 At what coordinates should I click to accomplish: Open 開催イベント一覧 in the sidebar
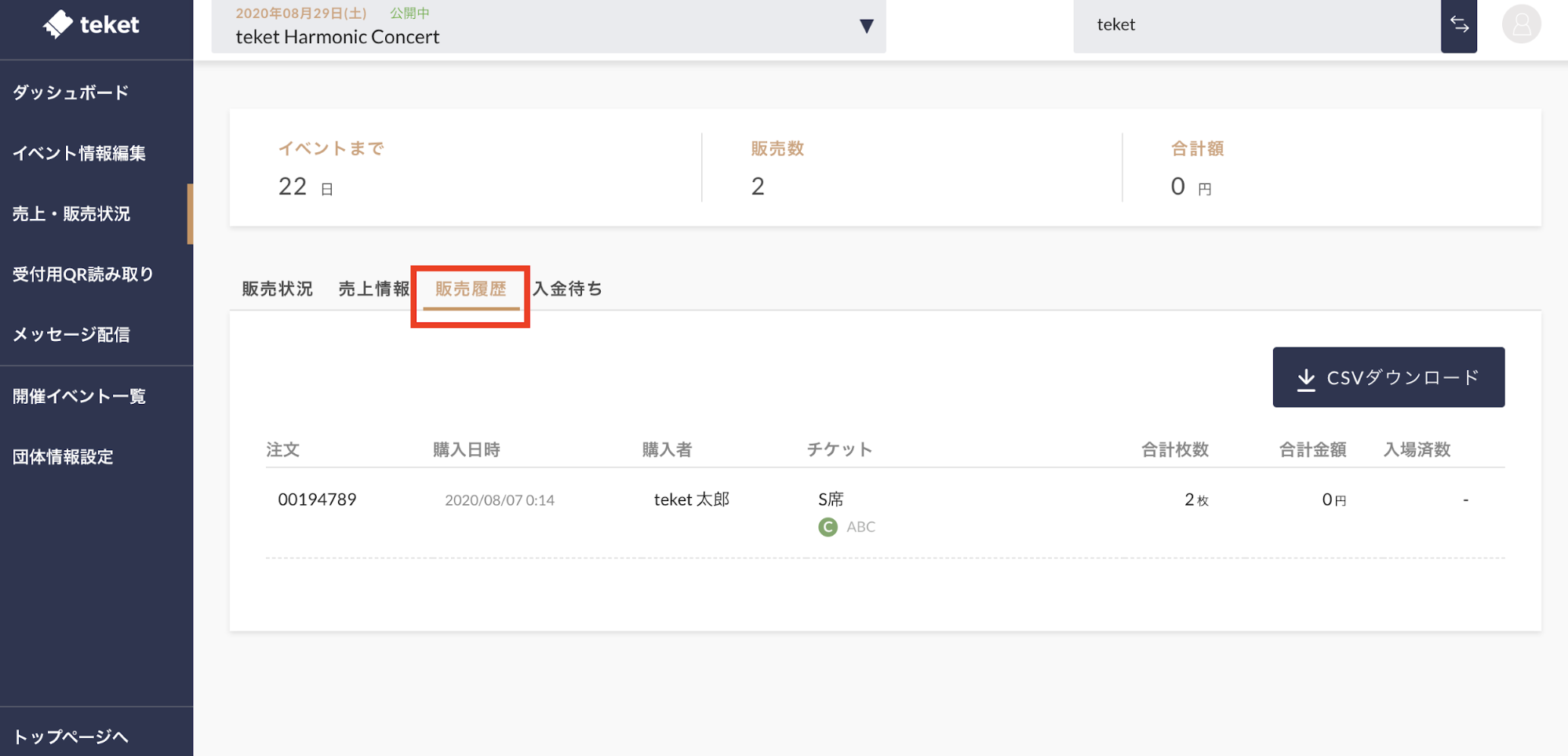pyautogui.click(x=79, y=397)
